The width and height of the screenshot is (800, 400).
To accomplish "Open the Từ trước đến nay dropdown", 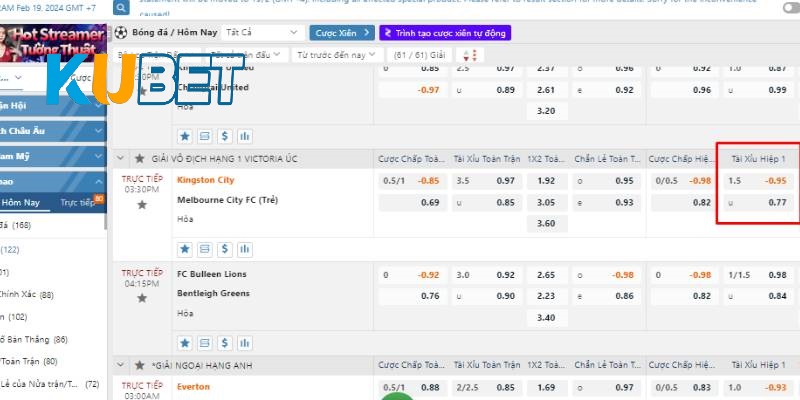I will tap(337, 54).
